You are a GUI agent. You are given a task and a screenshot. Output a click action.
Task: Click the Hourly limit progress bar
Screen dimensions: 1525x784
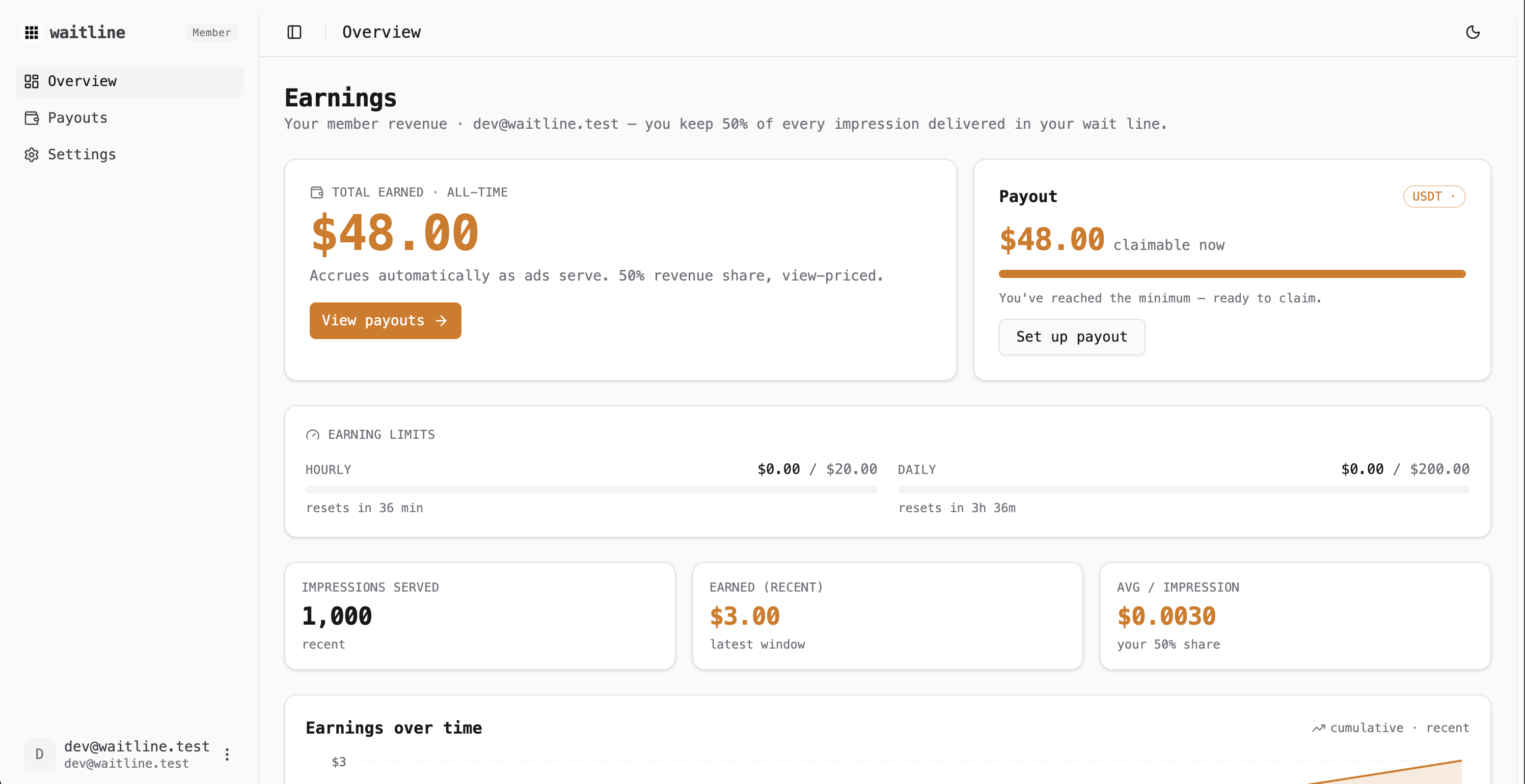pos(591,490)
